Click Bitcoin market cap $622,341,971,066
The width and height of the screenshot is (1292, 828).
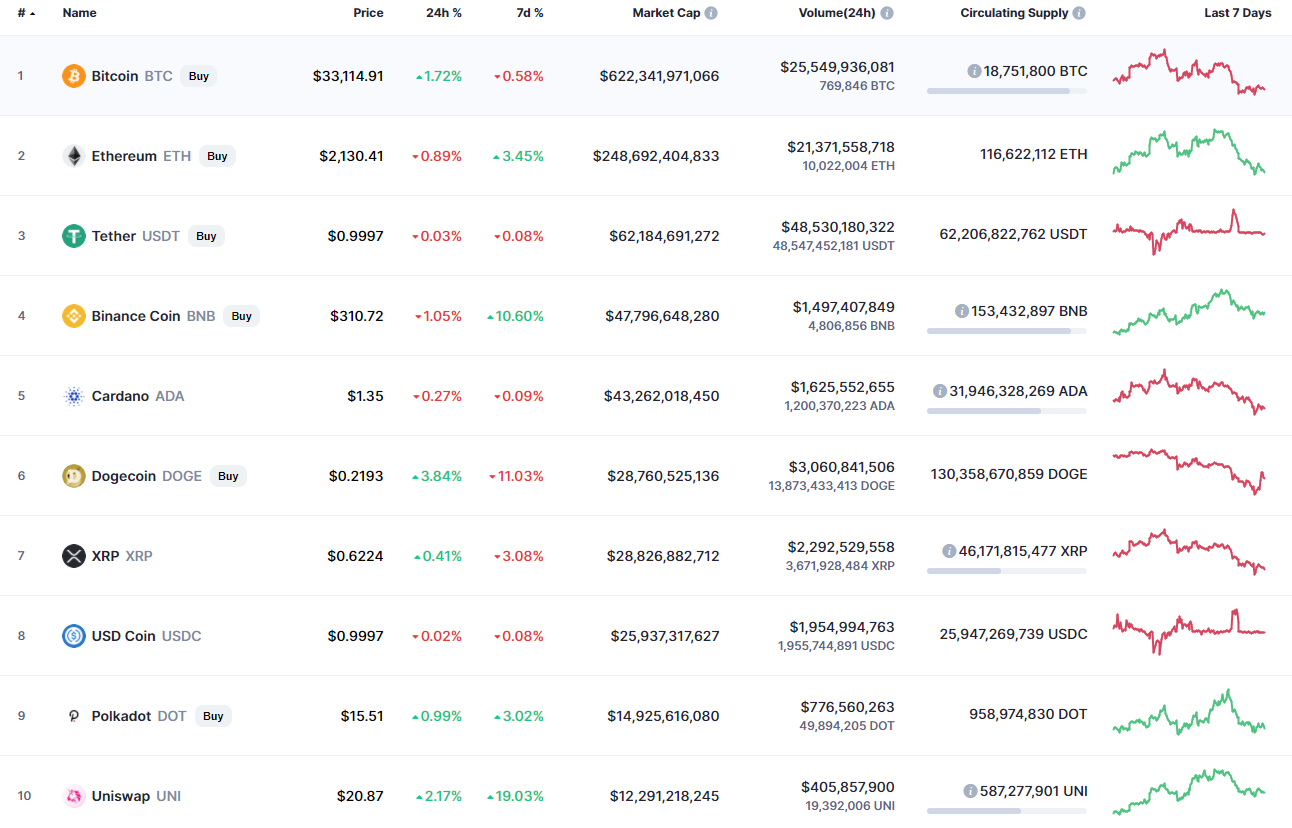pos(659,76)
